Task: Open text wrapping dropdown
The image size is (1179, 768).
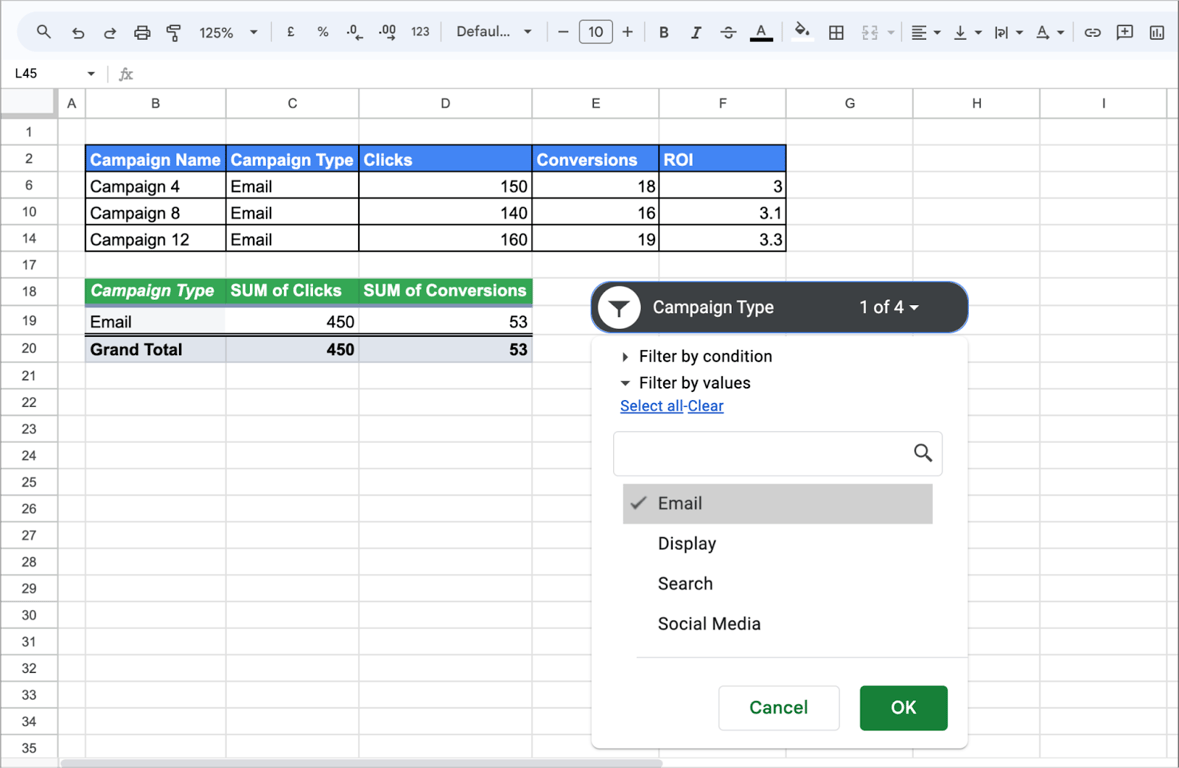Action: tap(1008, 32)
